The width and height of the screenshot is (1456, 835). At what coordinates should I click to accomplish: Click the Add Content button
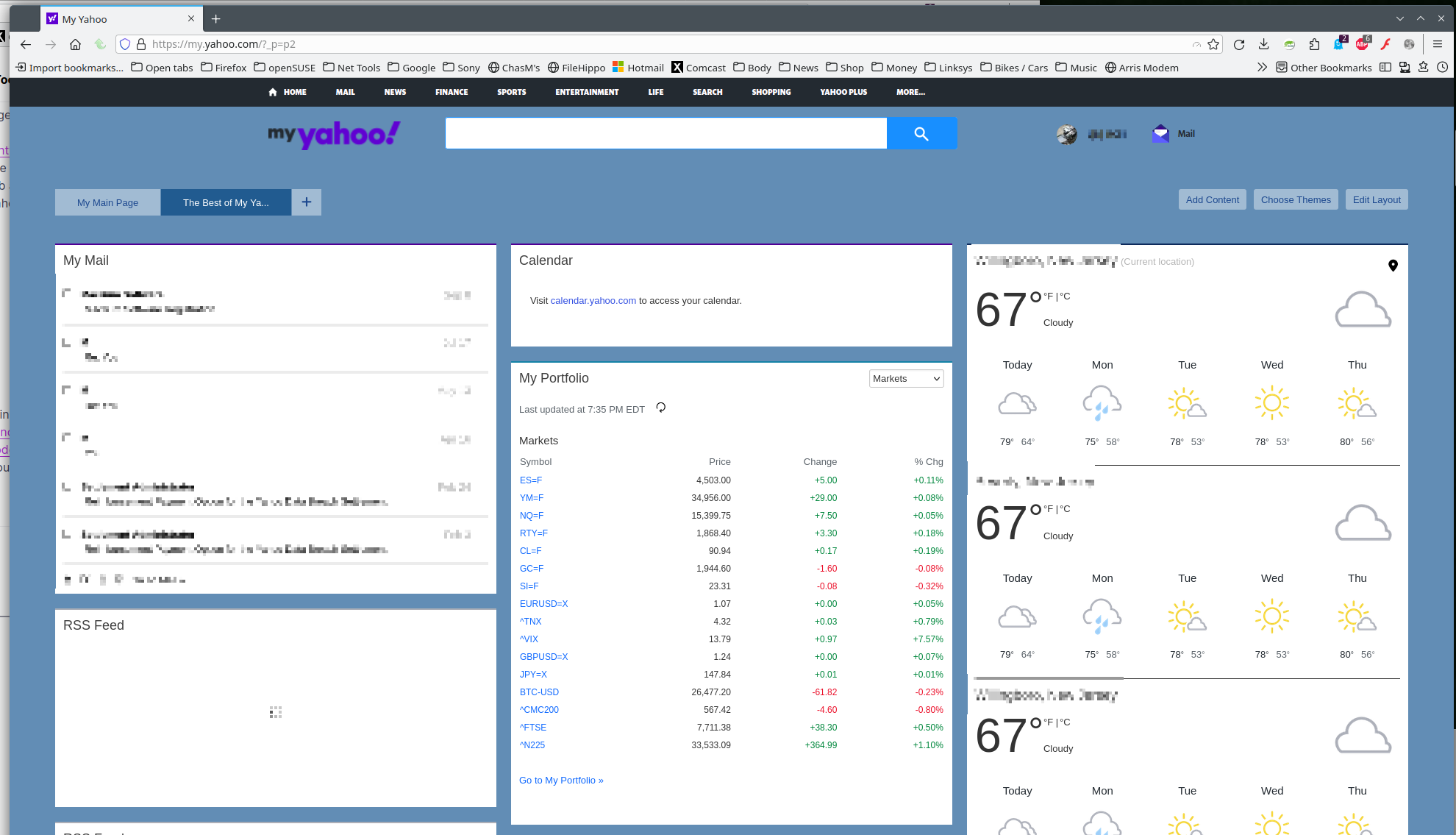[x=1212, y=199]
